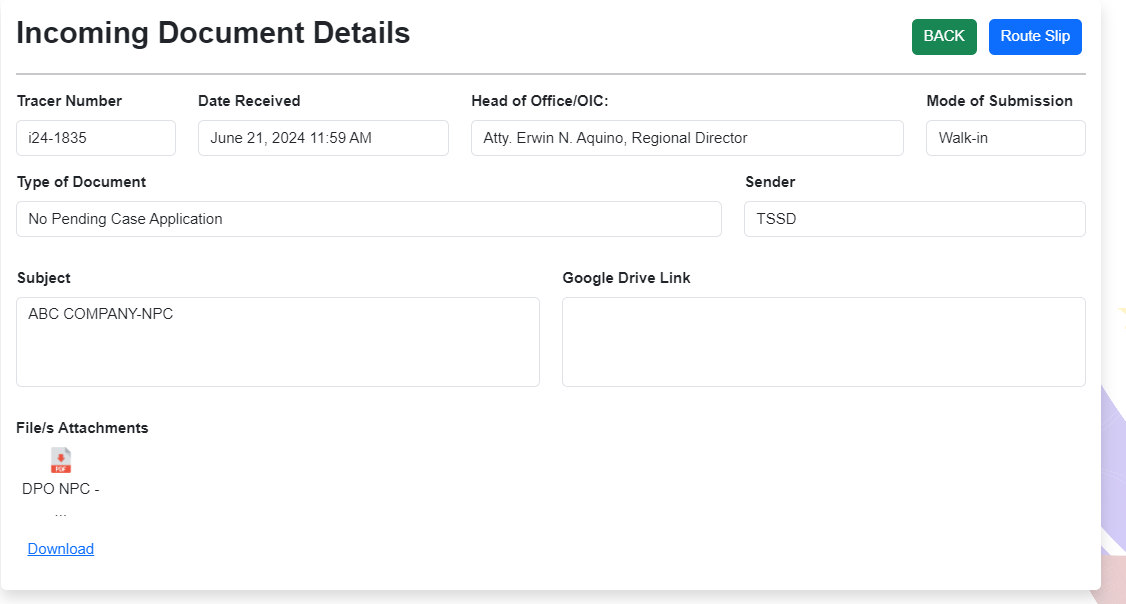1126x604 pixels.
Task: Click the Mode of Submission field Walk-in
Action: pos(1005,138)
